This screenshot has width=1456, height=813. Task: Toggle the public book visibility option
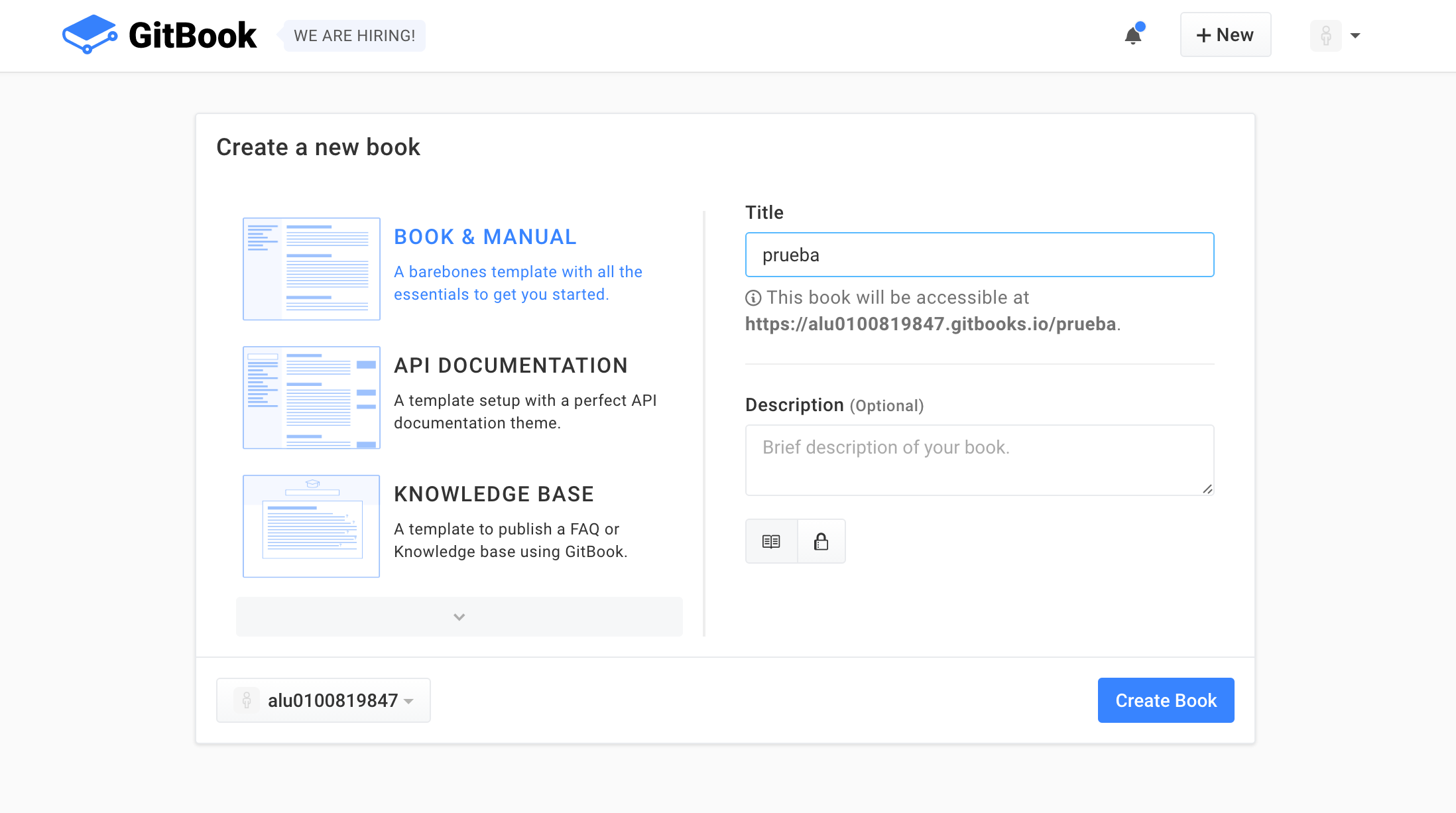[771, 540]
